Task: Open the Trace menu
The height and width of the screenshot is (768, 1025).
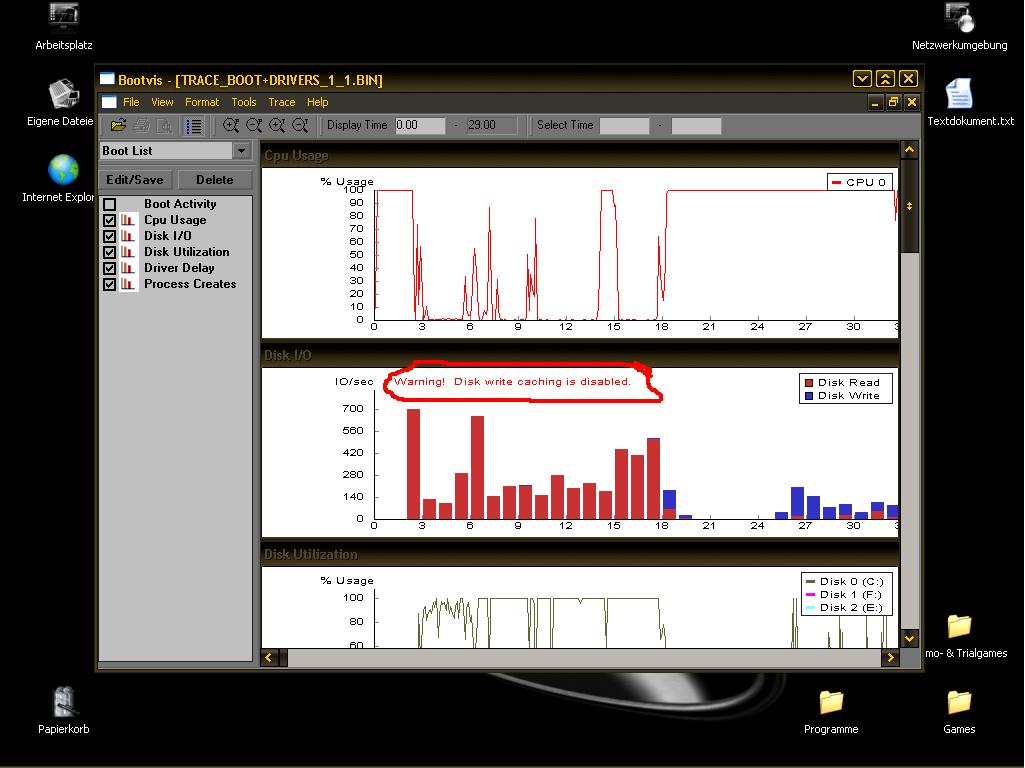Action: [x=282, y=102]
